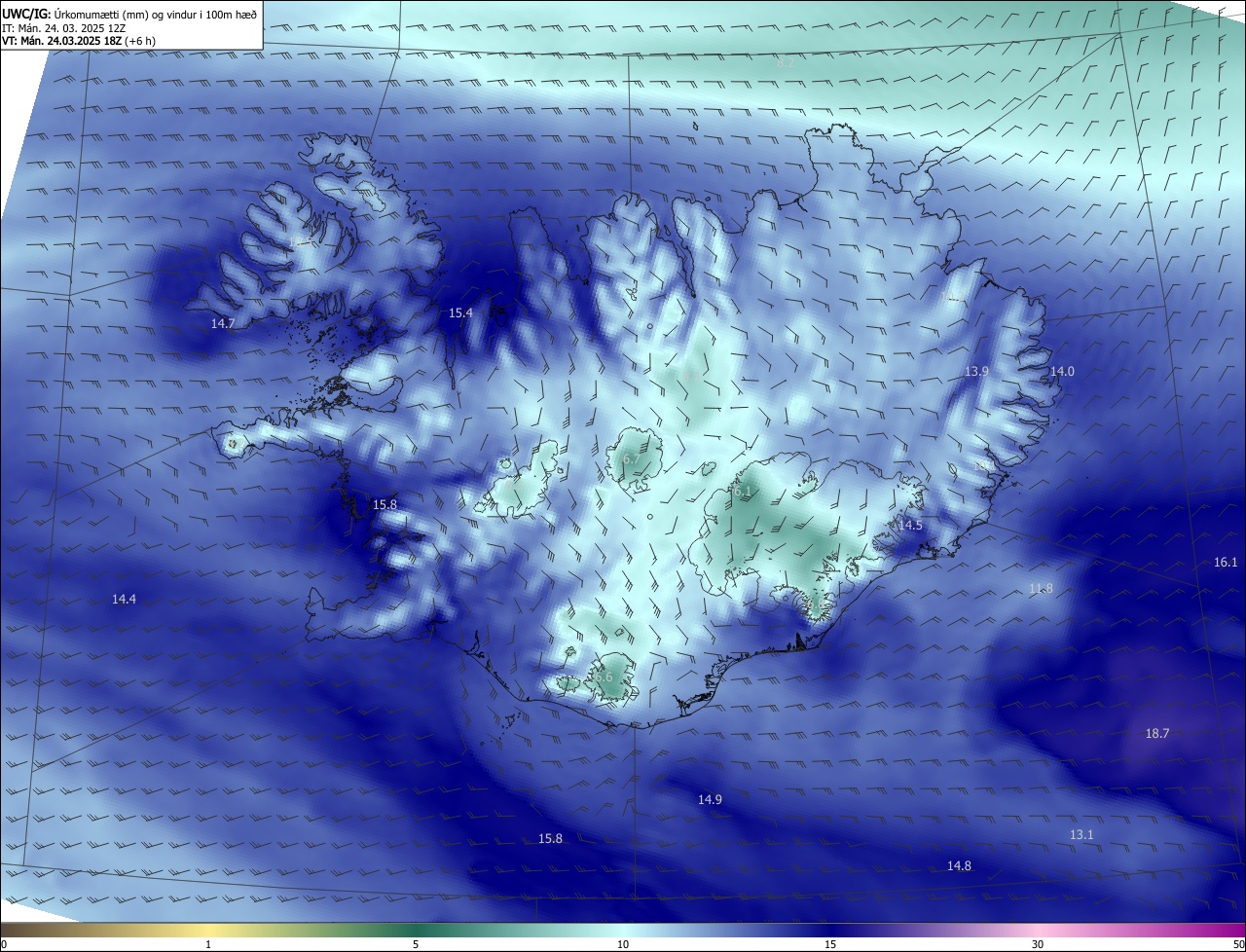Click the 0 tick on the colour scale

(4, 945)
